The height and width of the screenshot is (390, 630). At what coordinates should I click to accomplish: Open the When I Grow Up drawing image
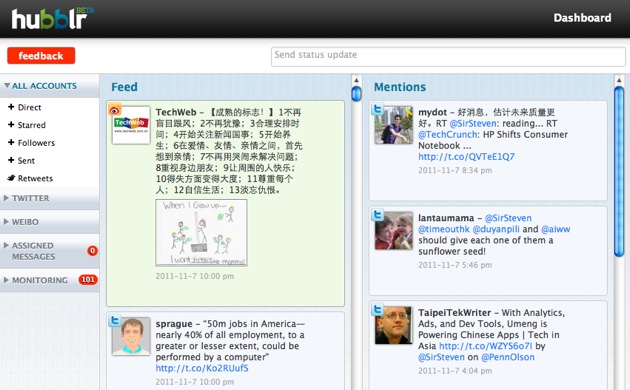201,233
